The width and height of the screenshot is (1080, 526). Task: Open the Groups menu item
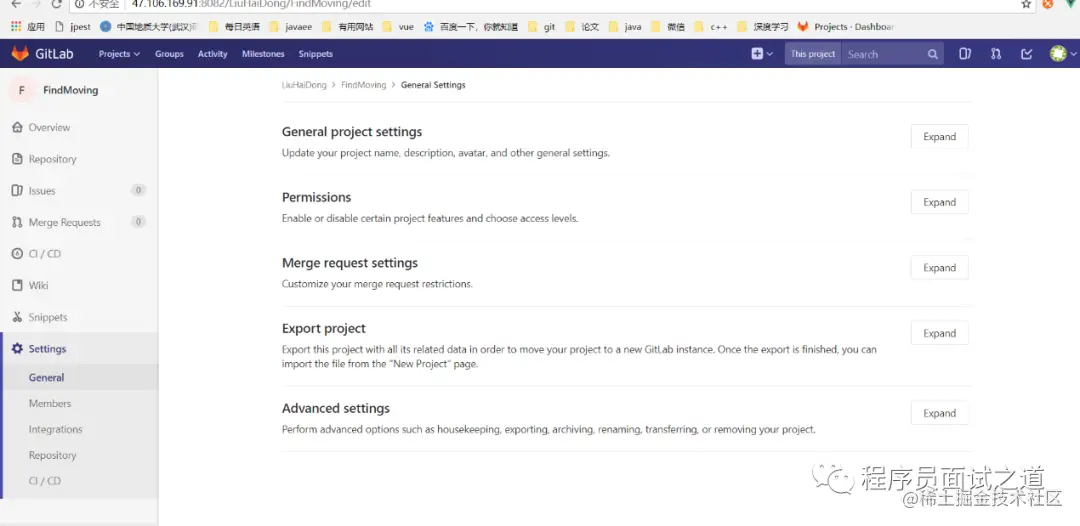[x=169, y=54]
